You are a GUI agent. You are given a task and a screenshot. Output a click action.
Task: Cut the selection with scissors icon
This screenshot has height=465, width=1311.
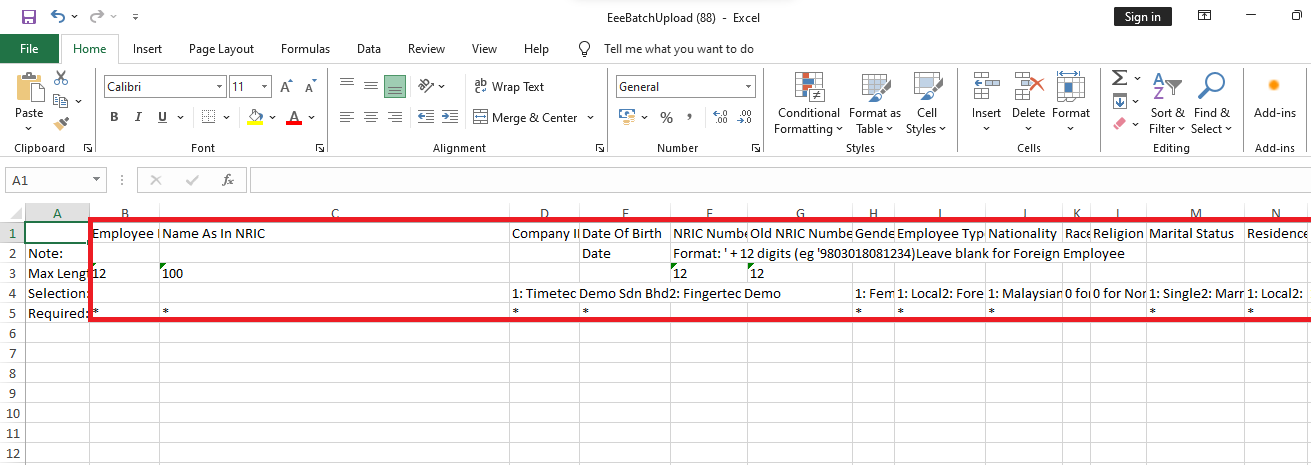click(x=61, y=78)
